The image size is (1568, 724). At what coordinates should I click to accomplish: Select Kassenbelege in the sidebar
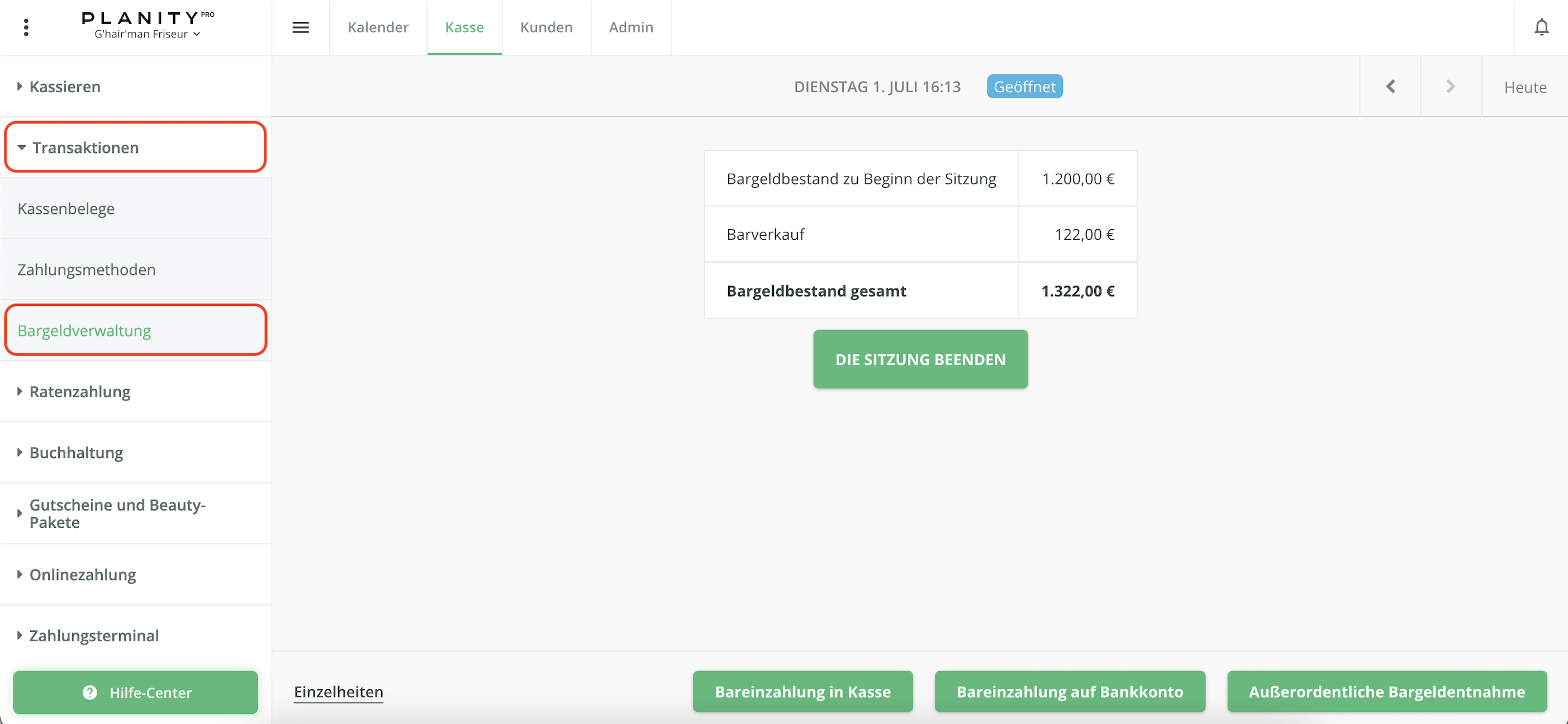click(66, 209)
